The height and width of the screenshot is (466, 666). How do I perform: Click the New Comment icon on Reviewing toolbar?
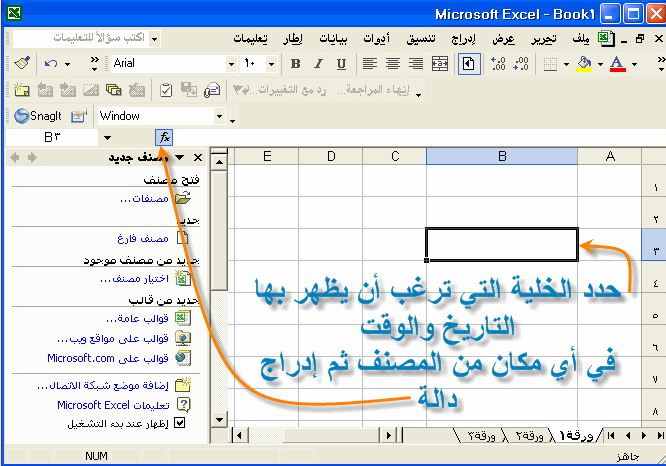pos(22,90)
